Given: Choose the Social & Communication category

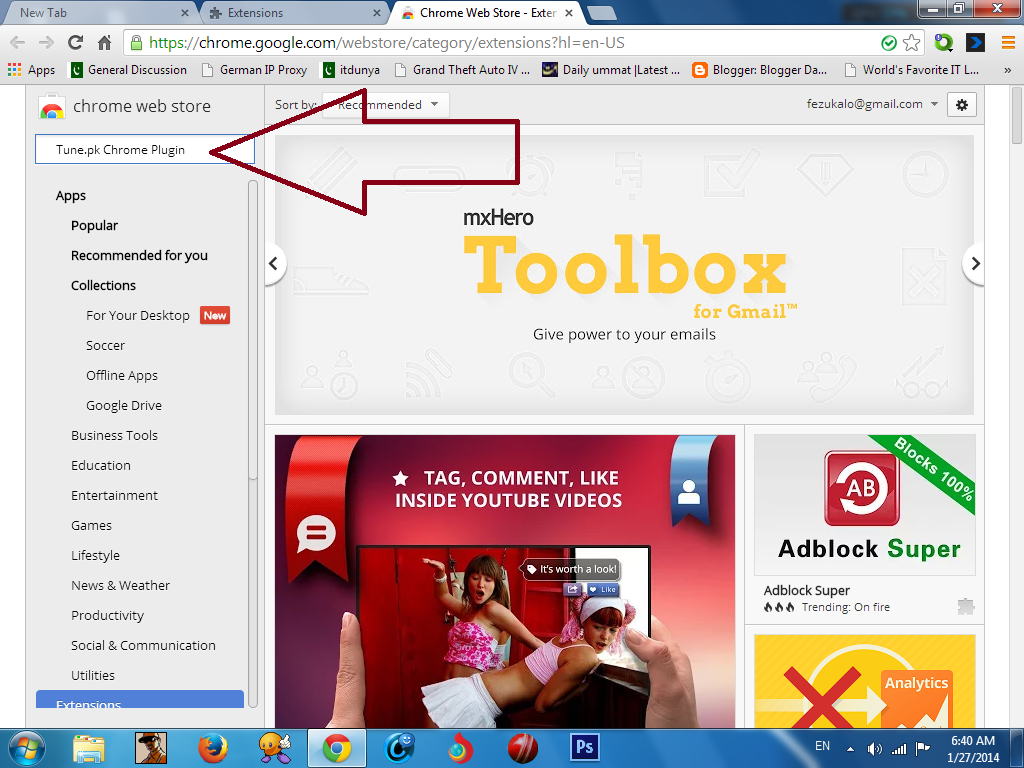Looking at the screenshot, I should tap(143, 646).
